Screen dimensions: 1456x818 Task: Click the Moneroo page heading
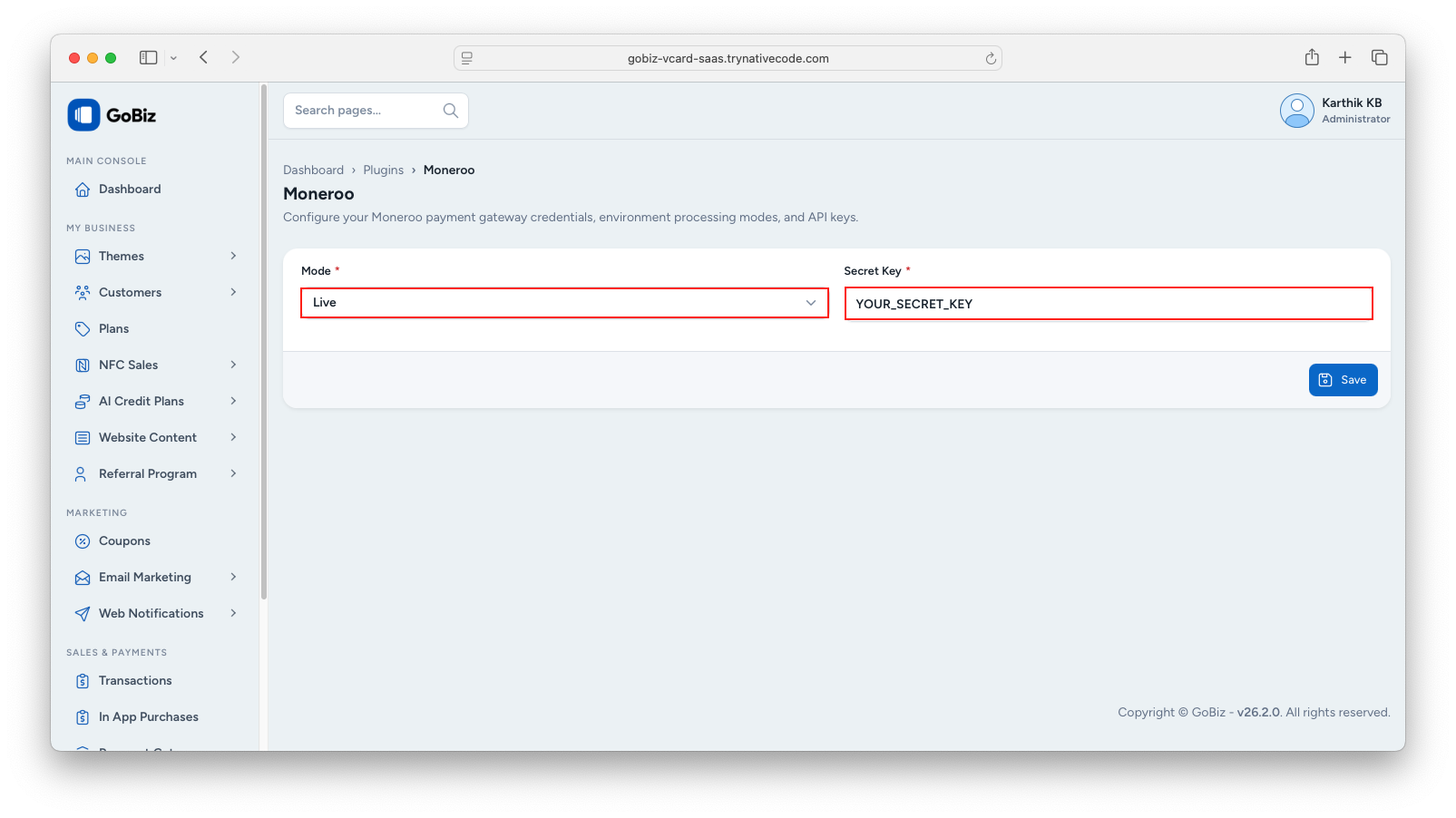coord(318,194)
